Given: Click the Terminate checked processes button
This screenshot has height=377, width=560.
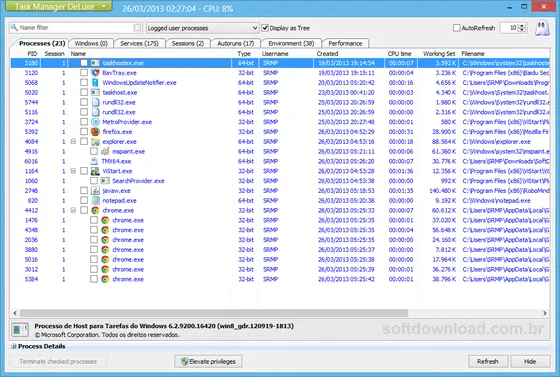Looking at the screenshot, I should tap(58, 361).
